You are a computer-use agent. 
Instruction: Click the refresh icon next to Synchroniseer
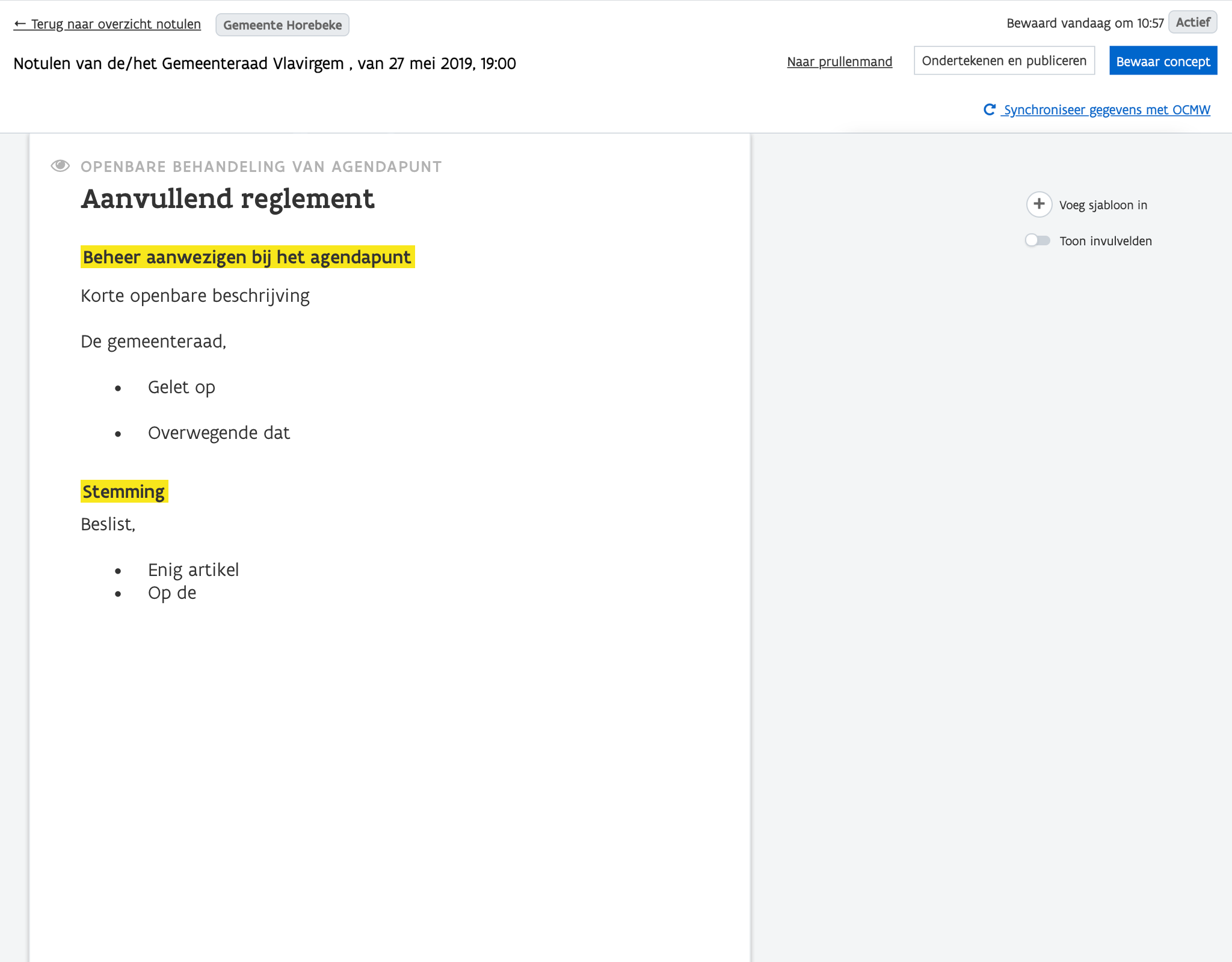click(x=990, y=109)
